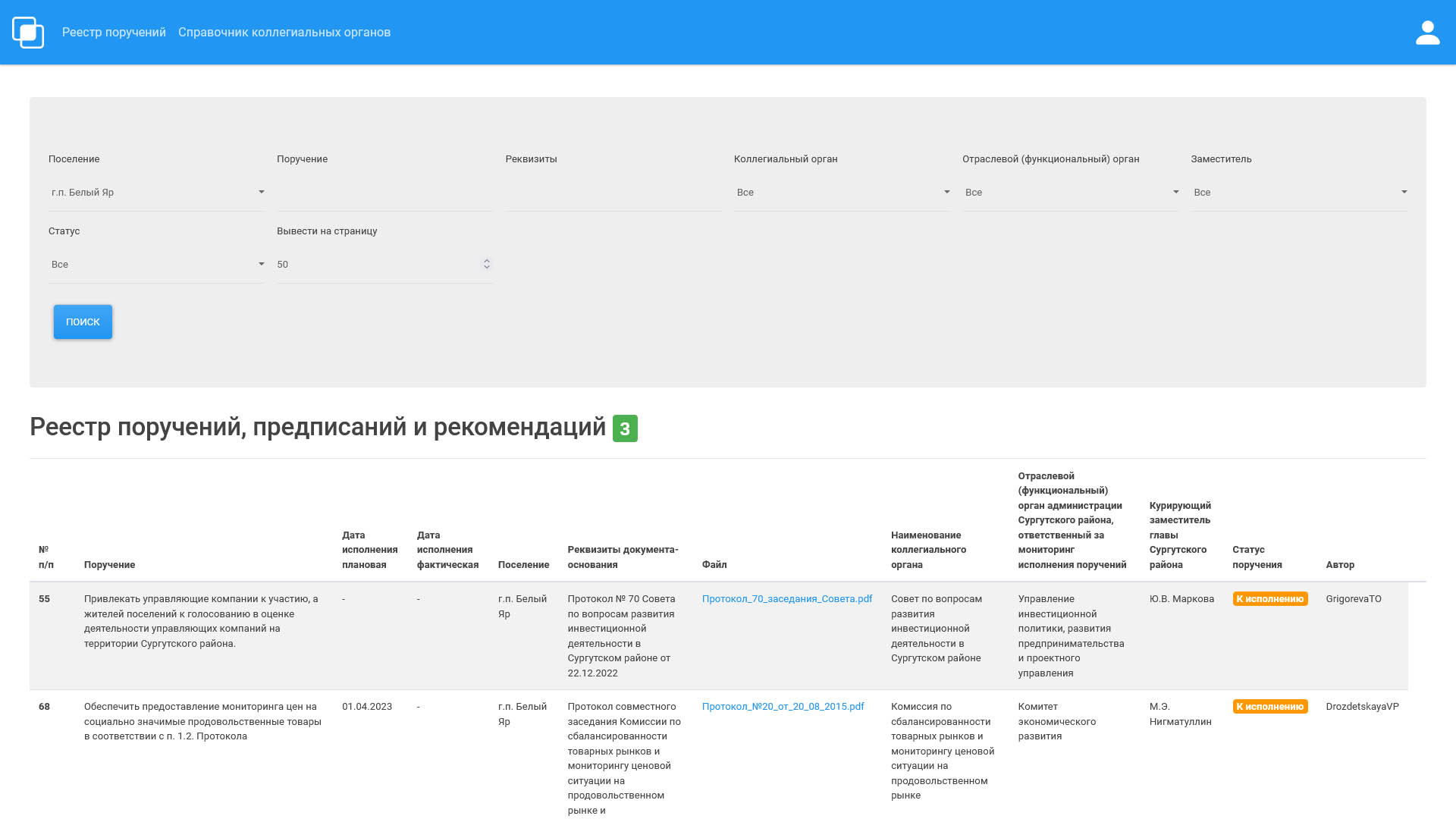Click the green results count badge
Image resolution: width=1456 pixels, height=819 pixels.
click(625, 428)
